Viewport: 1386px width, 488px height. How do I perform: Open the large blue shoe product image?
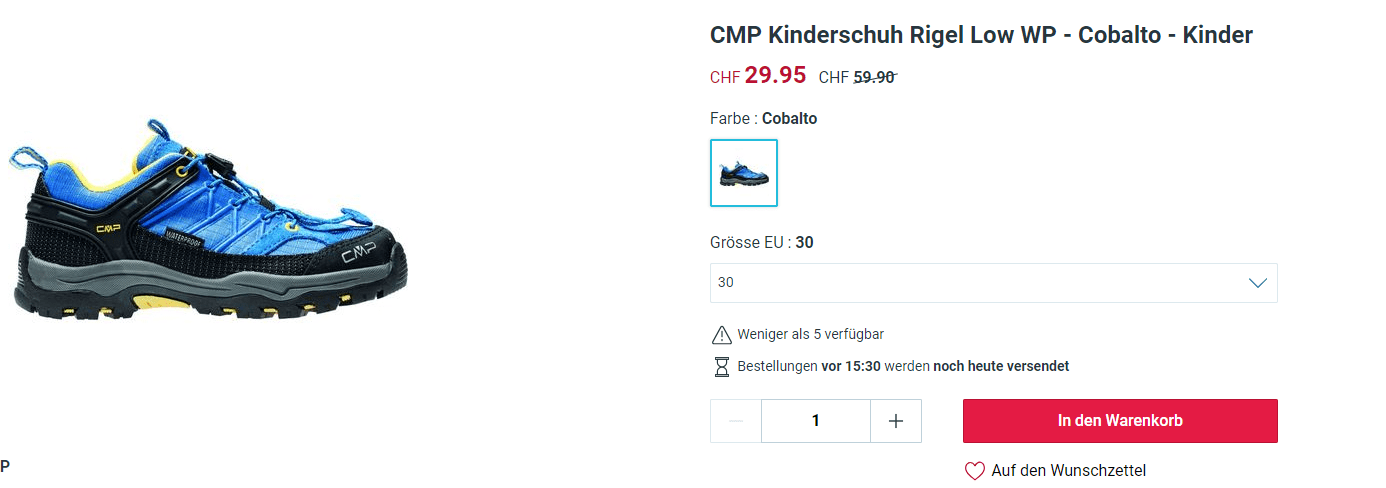click(x=210, y=220)
